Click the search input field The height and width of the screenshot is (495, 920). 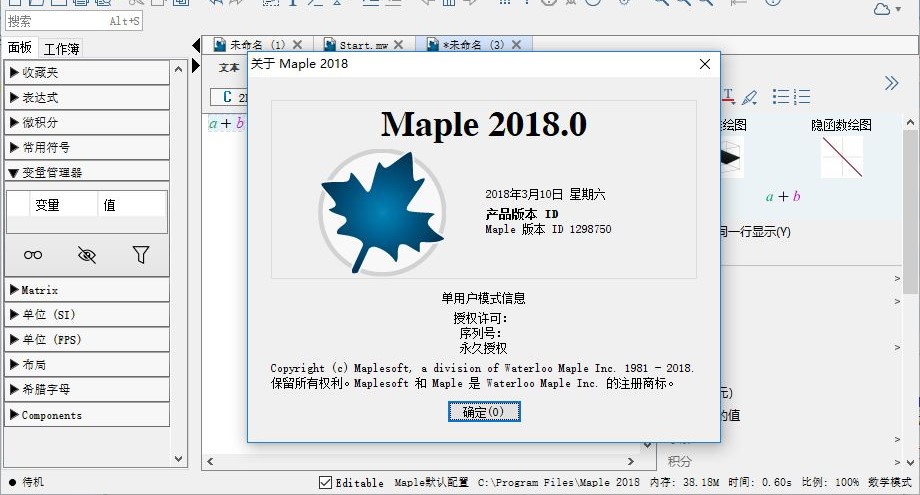74,21
